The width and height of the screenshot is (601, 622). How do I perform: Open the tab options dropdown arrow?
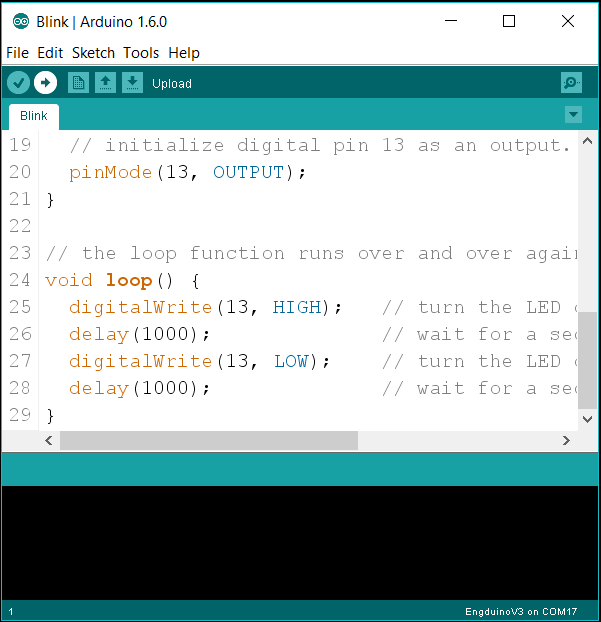(x=573, y=115)
